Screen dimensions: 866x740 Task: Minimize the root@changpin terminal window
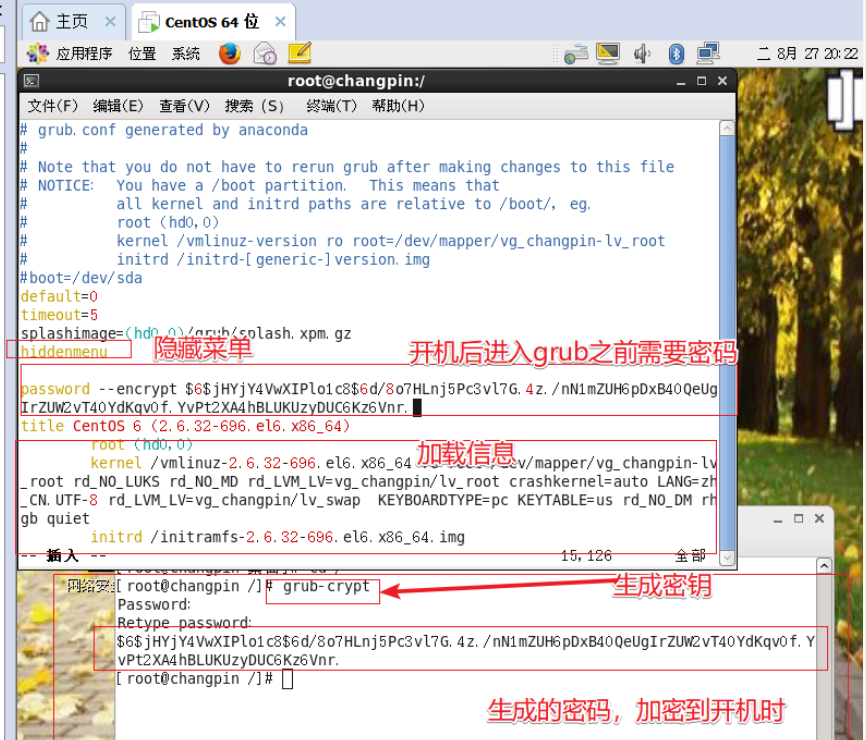click(x=681, y=82)
